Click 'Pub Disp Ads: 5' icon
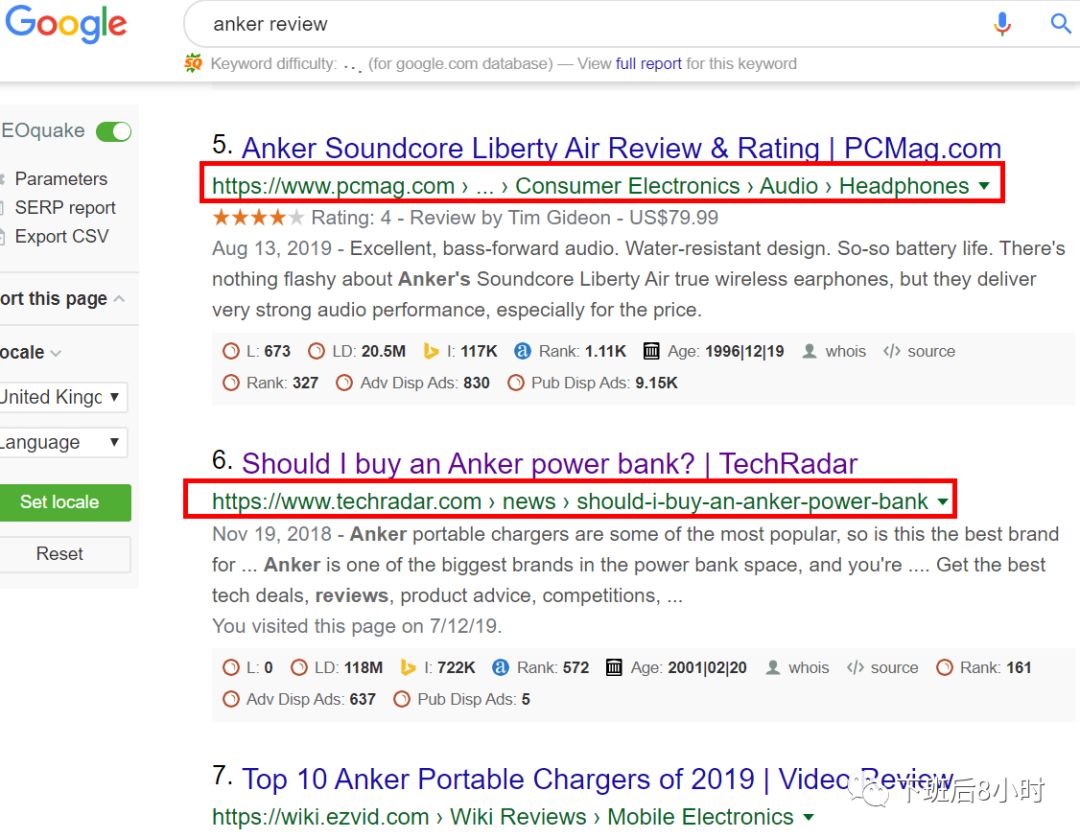The height and width of the screenshot is (838, 1080). [402, 699]
